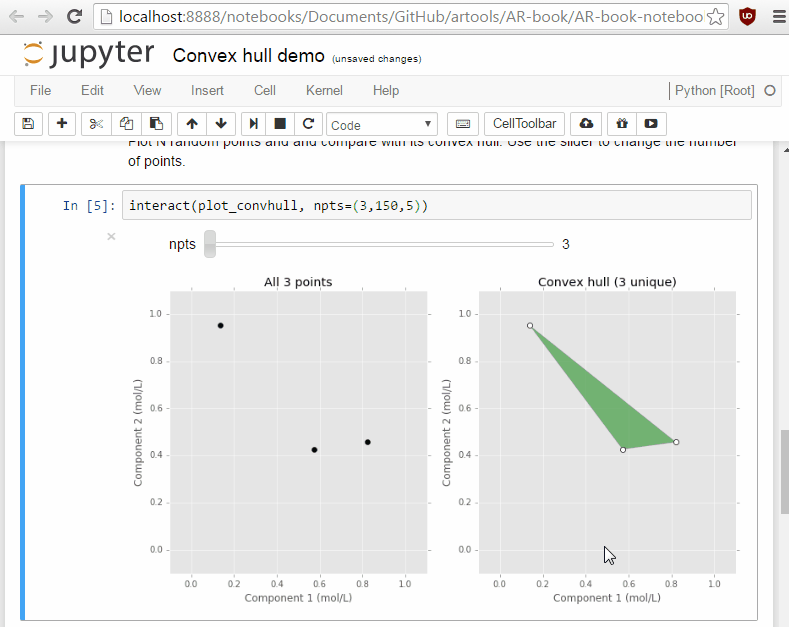
Task: Open the Code cell type dropdown
Action: (x=382, y=124)
